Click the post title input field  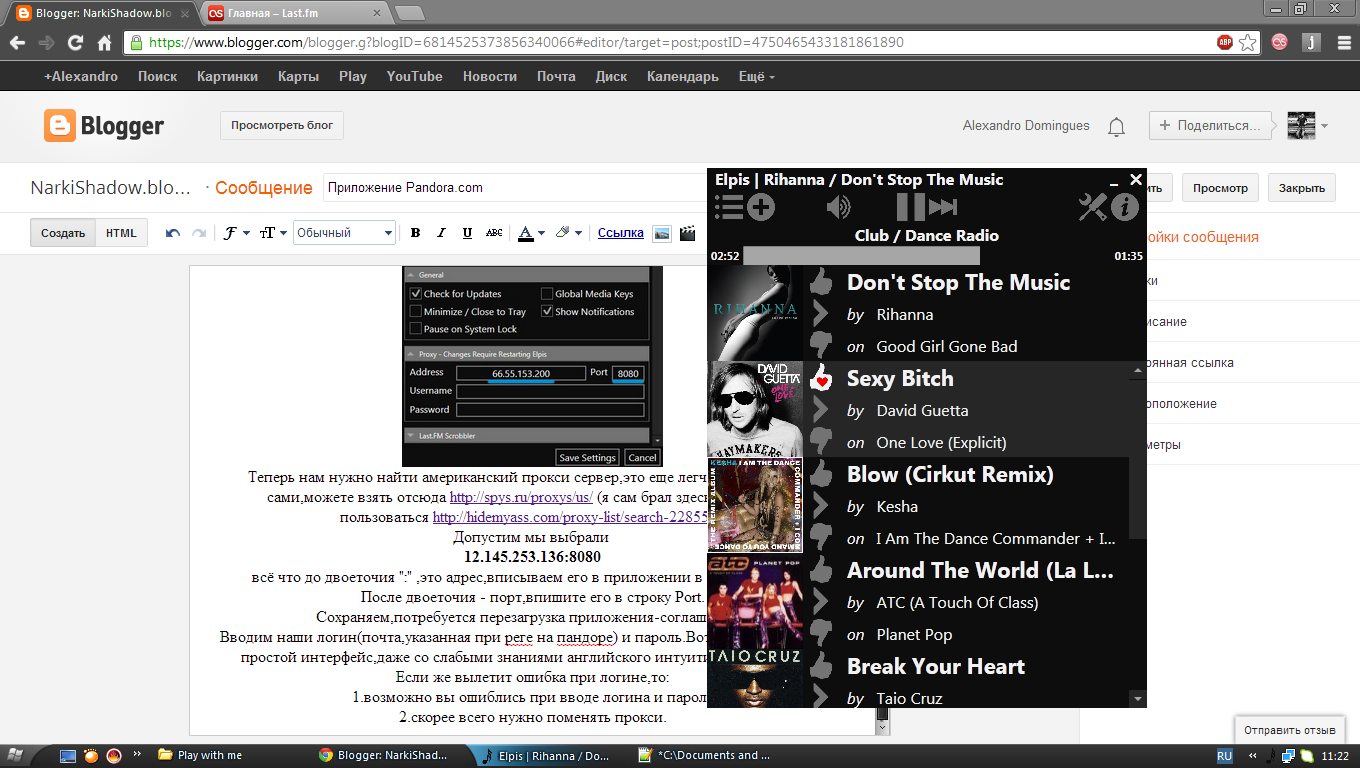516,187
